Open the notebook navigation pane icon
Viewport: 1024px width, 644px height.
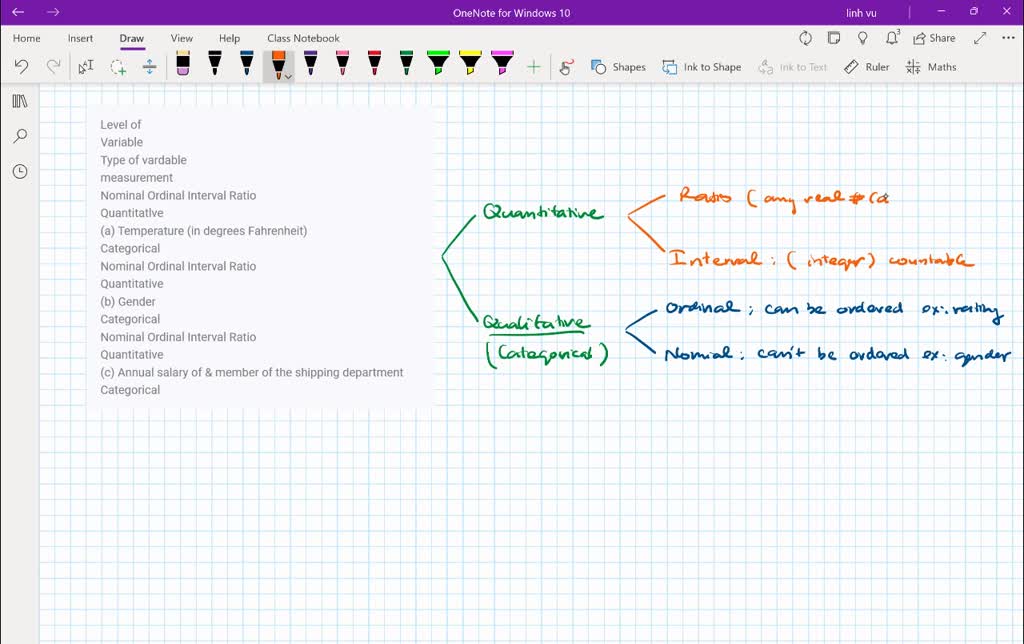[19, 101]
